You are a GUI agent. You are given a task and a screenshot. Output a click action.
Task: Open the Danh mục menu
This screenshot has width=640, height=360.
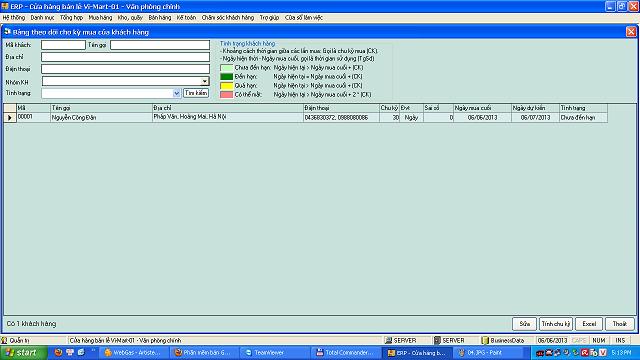tap(42, 18)
